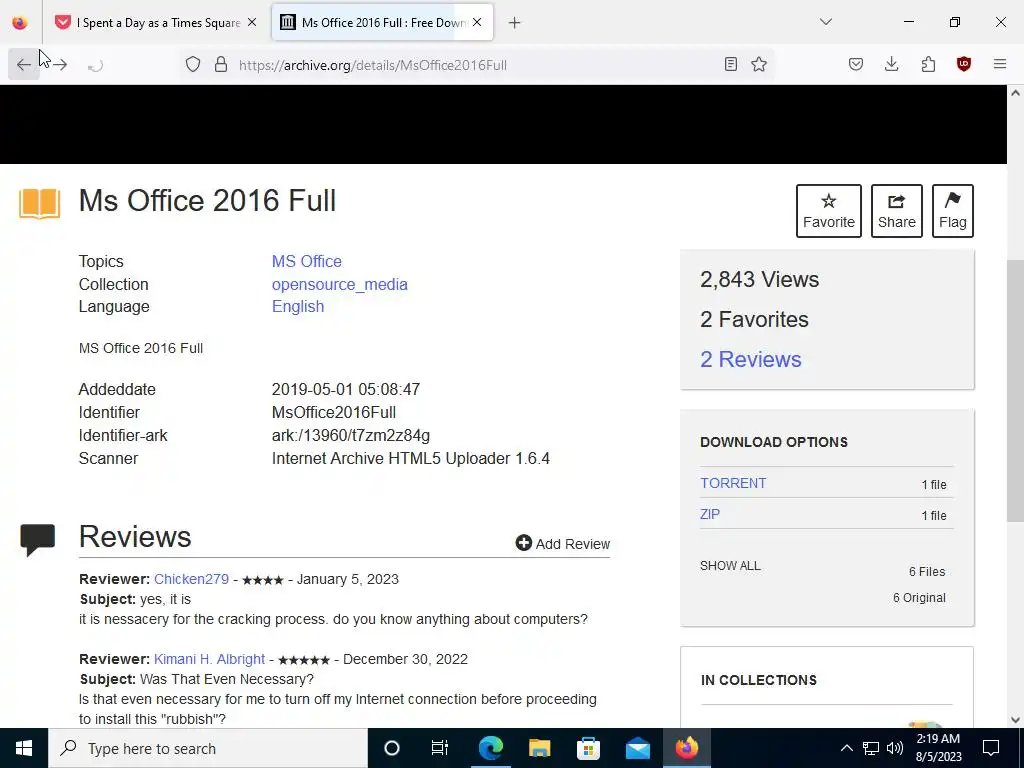Click the volume speaker tray icon
Viewport: 1024px width, 768px height.
point(895,748)
